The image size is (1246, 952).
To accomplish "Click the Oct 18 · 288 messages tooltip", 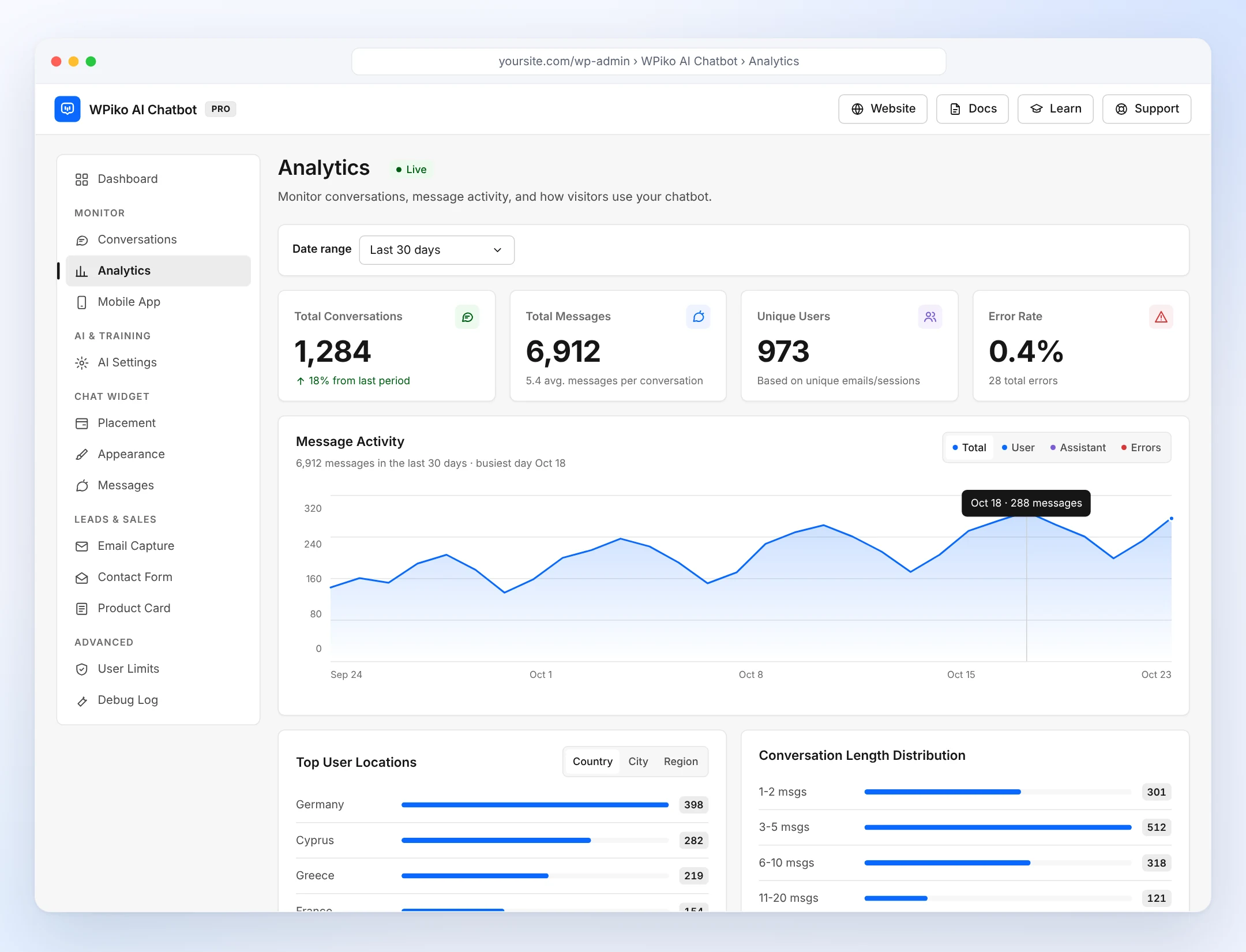I will pyautogui.click(x=1026, y=503).
